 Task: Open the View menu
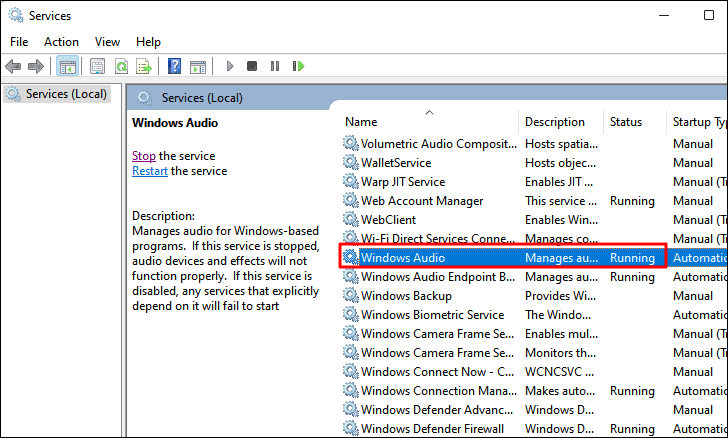pos(107,42)
